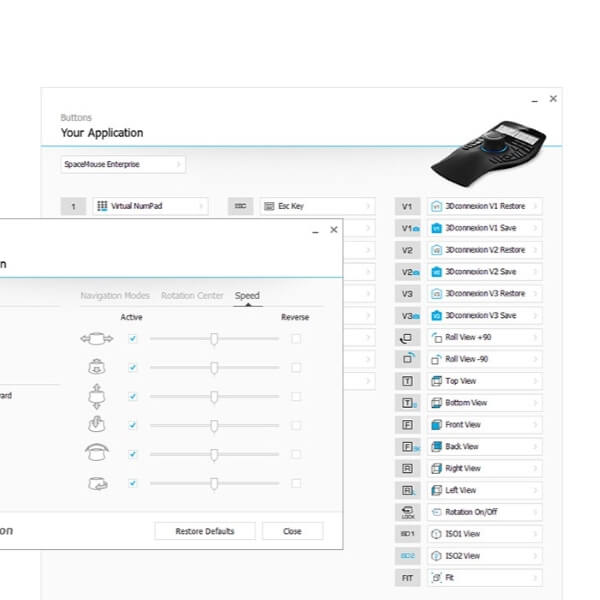Image resolution: width=600 pixels, height=600 pixels.
Task: Click the F key badge beside Front View
Action: [407, 425]
